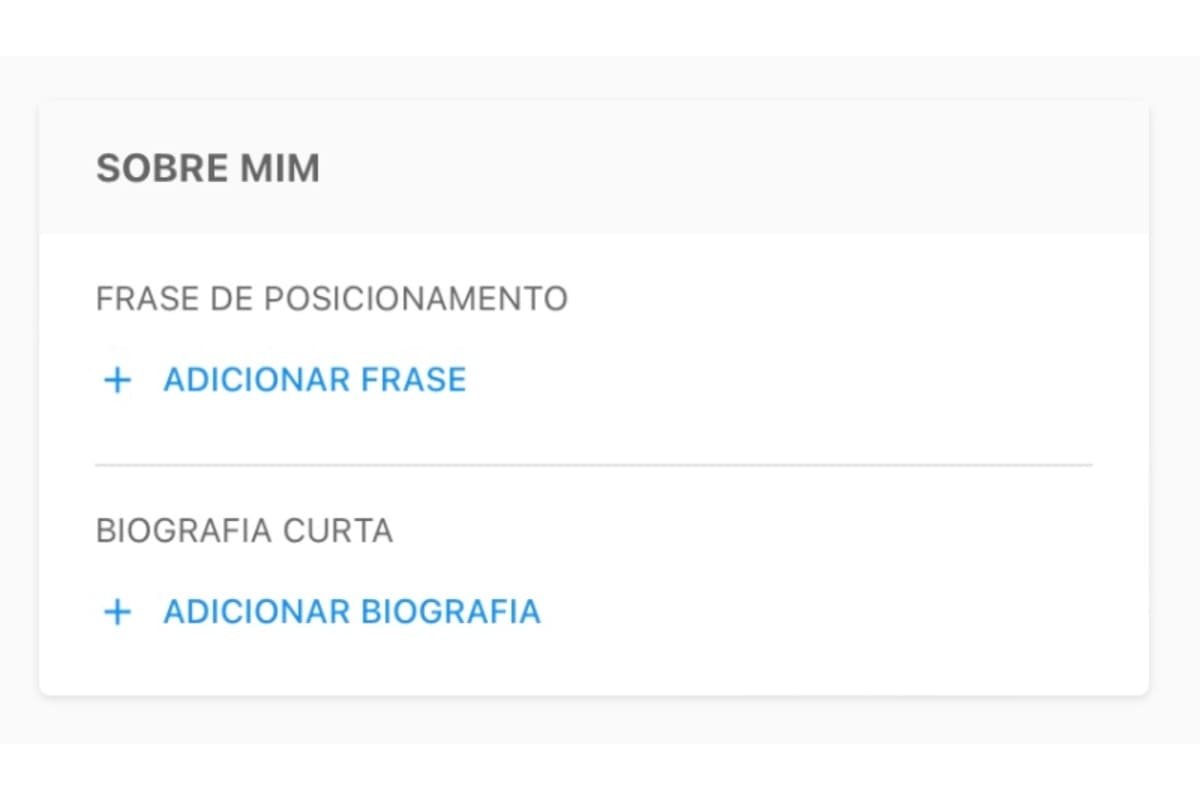Click the word MIM in the card header
1200x800 pixels.
click(280, 169)
